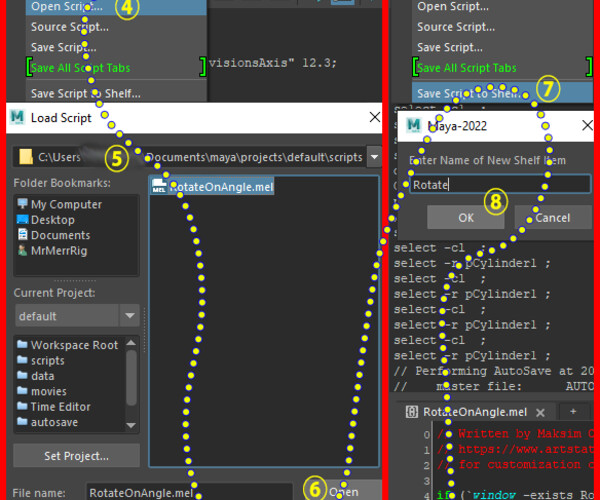Choose Save Script to Shelf in left menu
The width and height of the screenshot is (600, 500).
pos(116,93)
